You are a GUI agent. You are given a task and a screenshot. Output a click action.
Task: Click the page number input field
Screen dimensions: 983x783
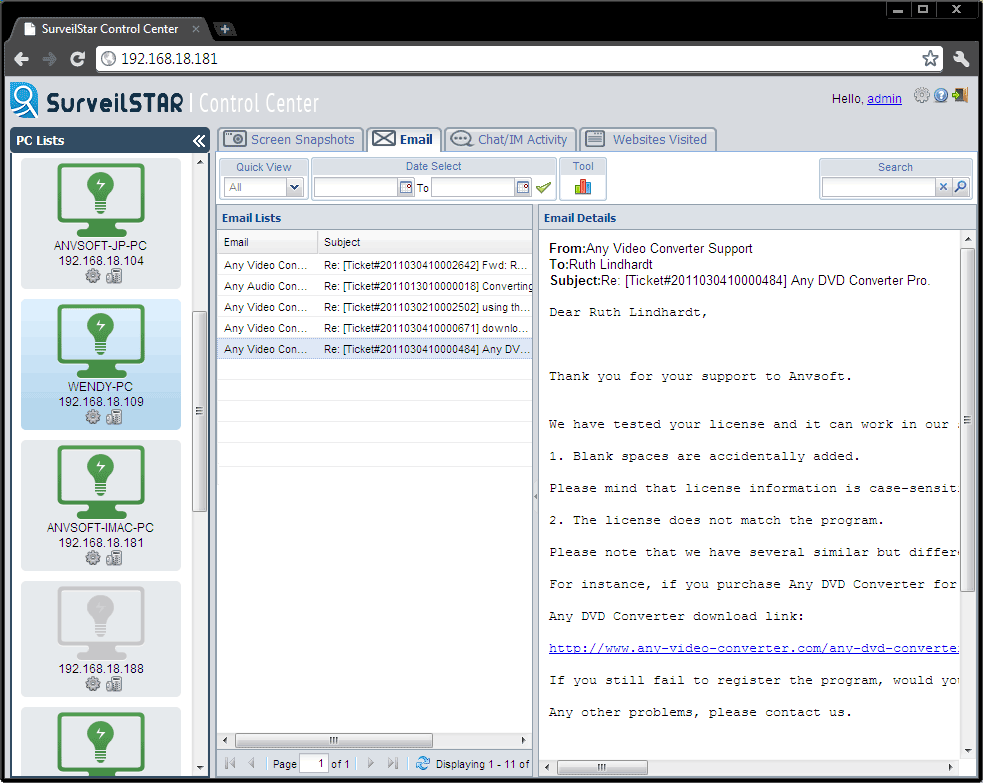[314, 764]
